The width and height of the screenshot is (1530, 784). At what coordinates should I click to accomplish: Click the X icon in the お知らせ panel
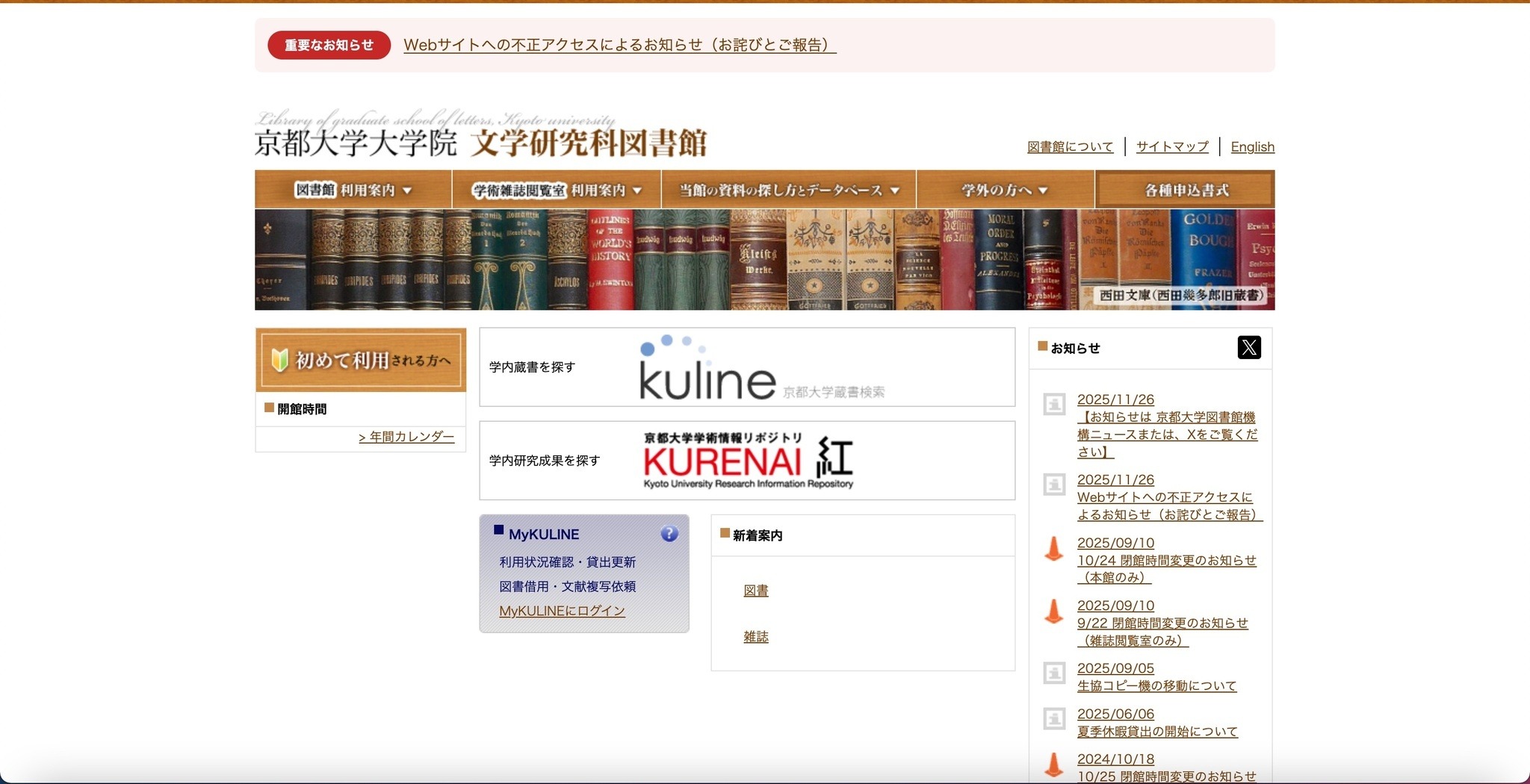(x=1250, y=346)
